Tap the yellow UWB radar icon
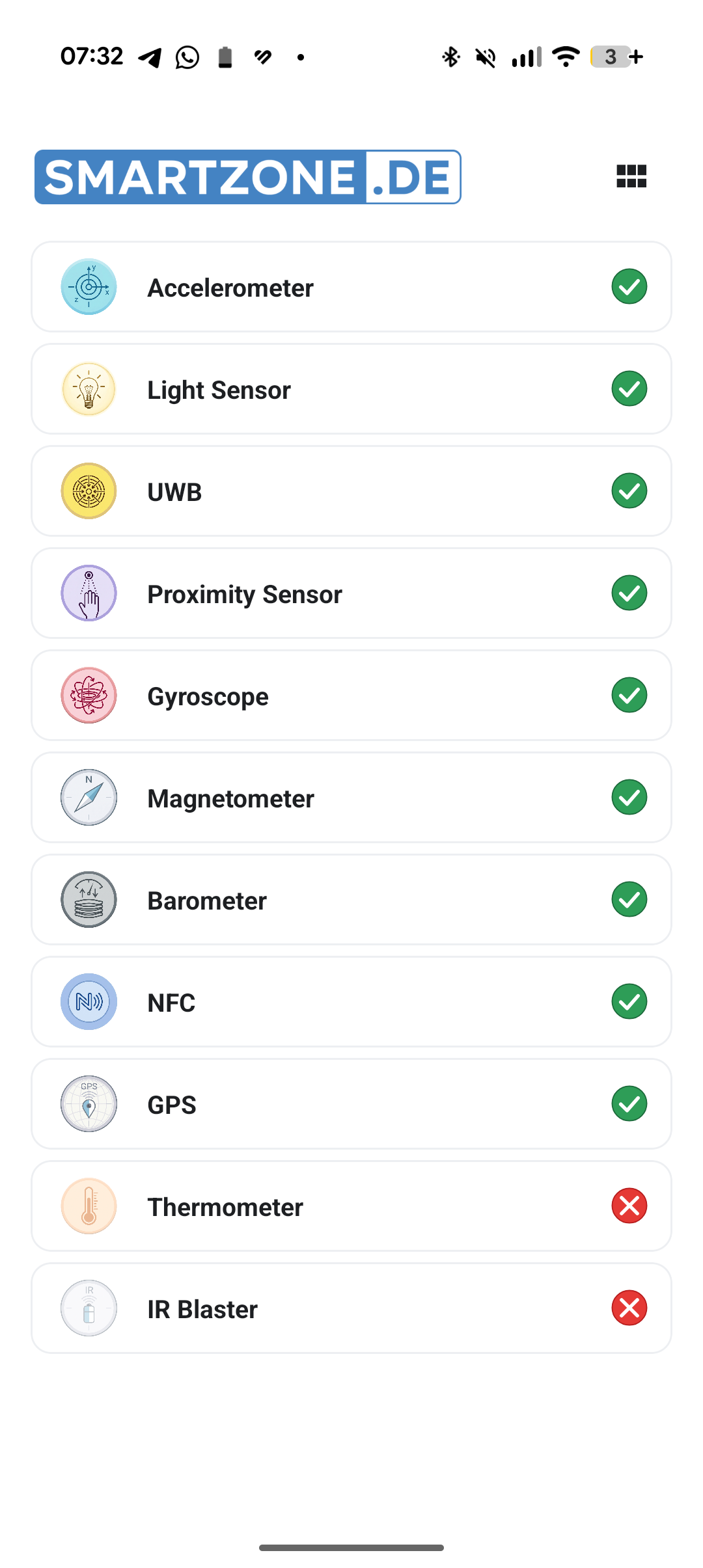The image size is (703, 1568). pos(89,491)
